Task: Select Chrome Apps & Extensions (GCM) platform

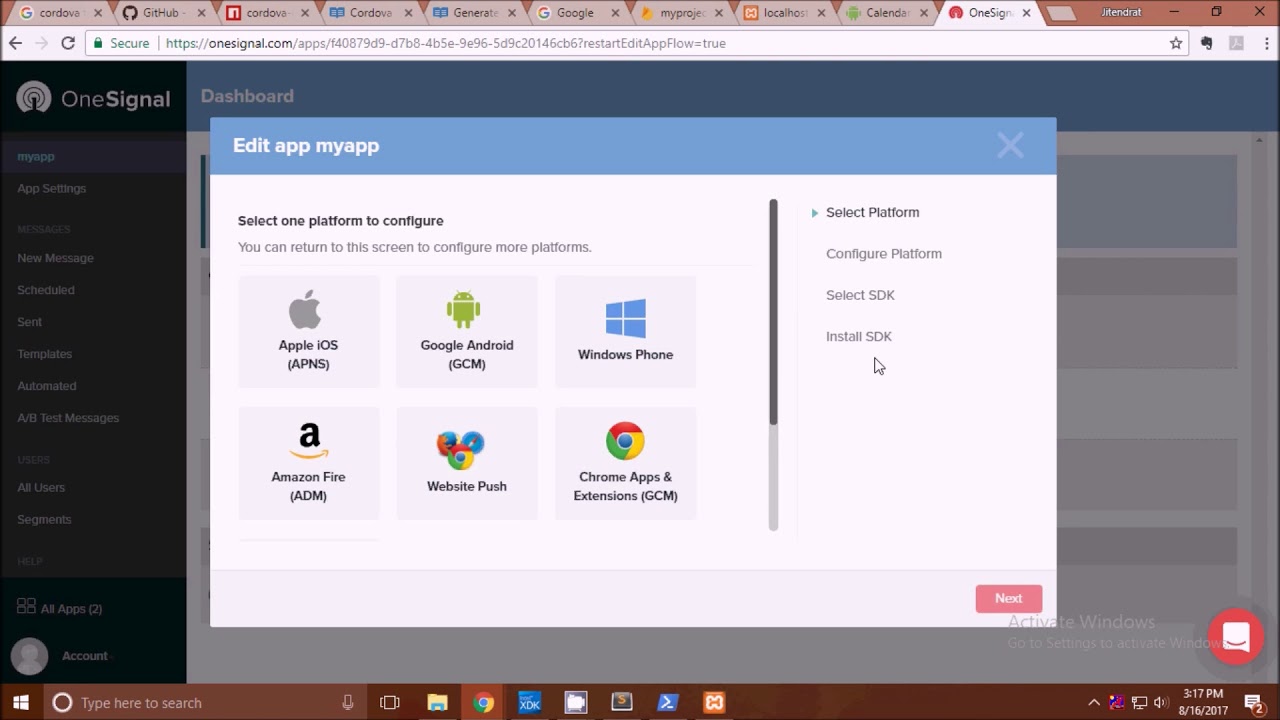Action: coord(625,463)
